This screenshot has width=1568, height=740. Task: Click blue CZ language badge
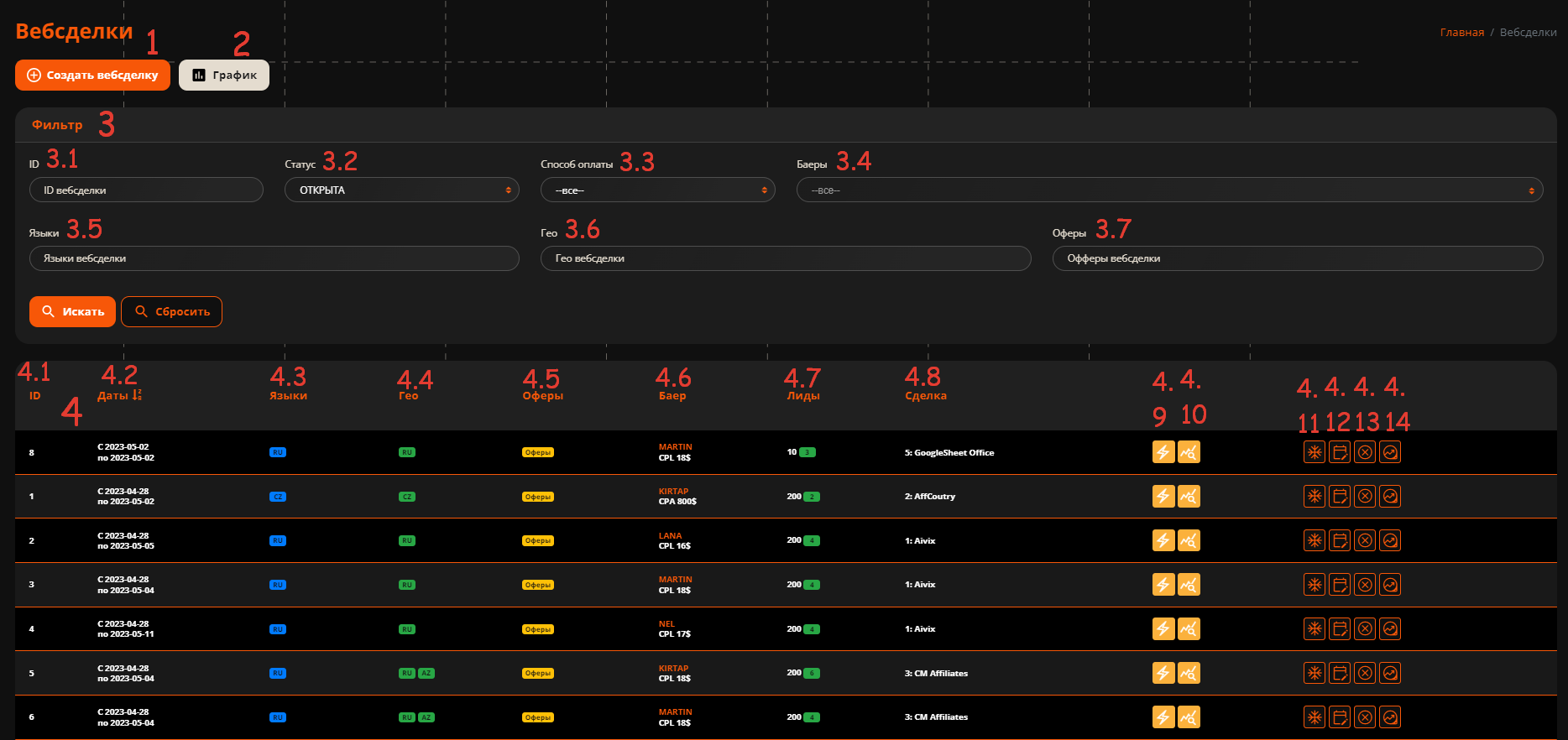pos(278,497)
